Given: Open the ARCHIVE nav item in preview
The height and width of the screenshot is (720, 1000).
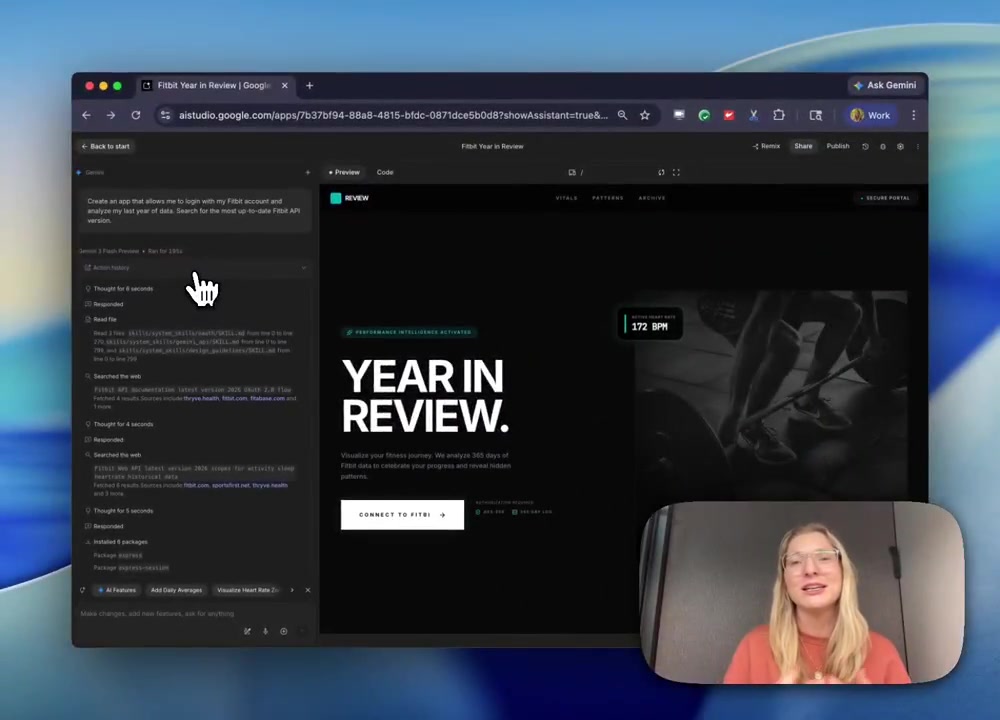Looking at the screenshot, I should [x=652, y=198].
